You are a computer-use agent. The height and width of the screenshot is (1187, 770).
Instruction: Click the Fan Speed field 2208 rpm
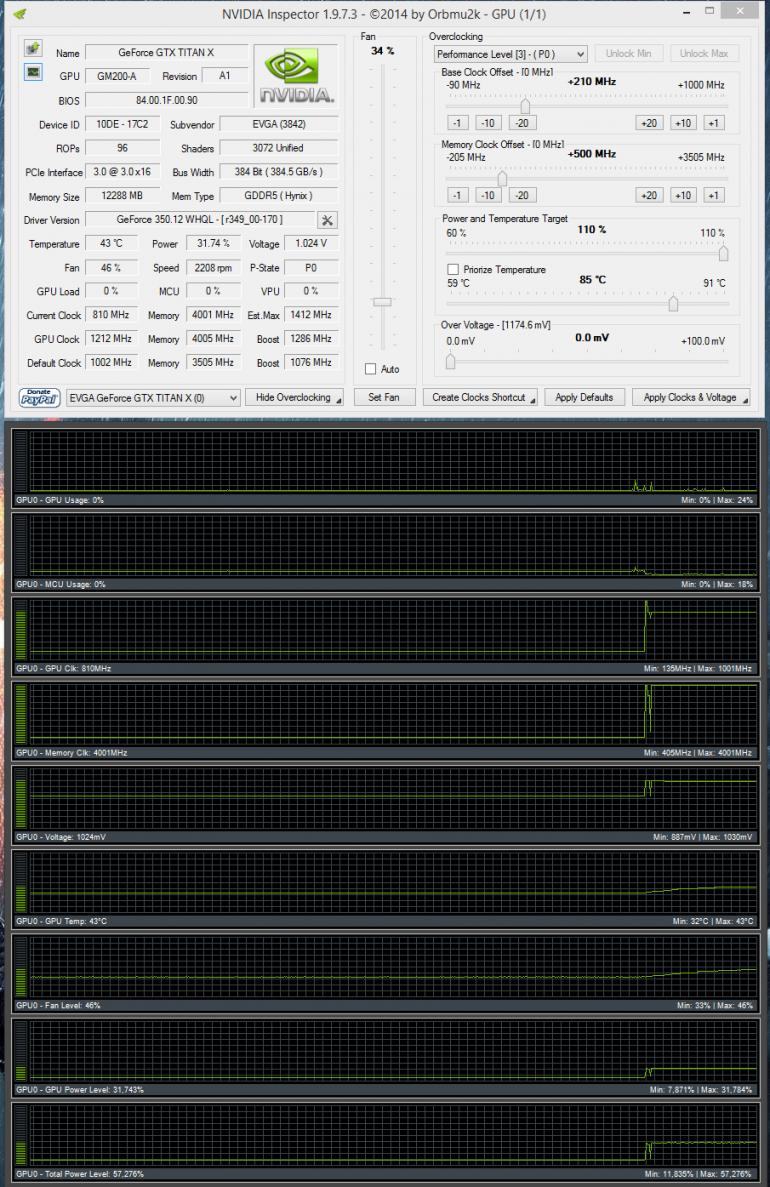click(214, 268)
